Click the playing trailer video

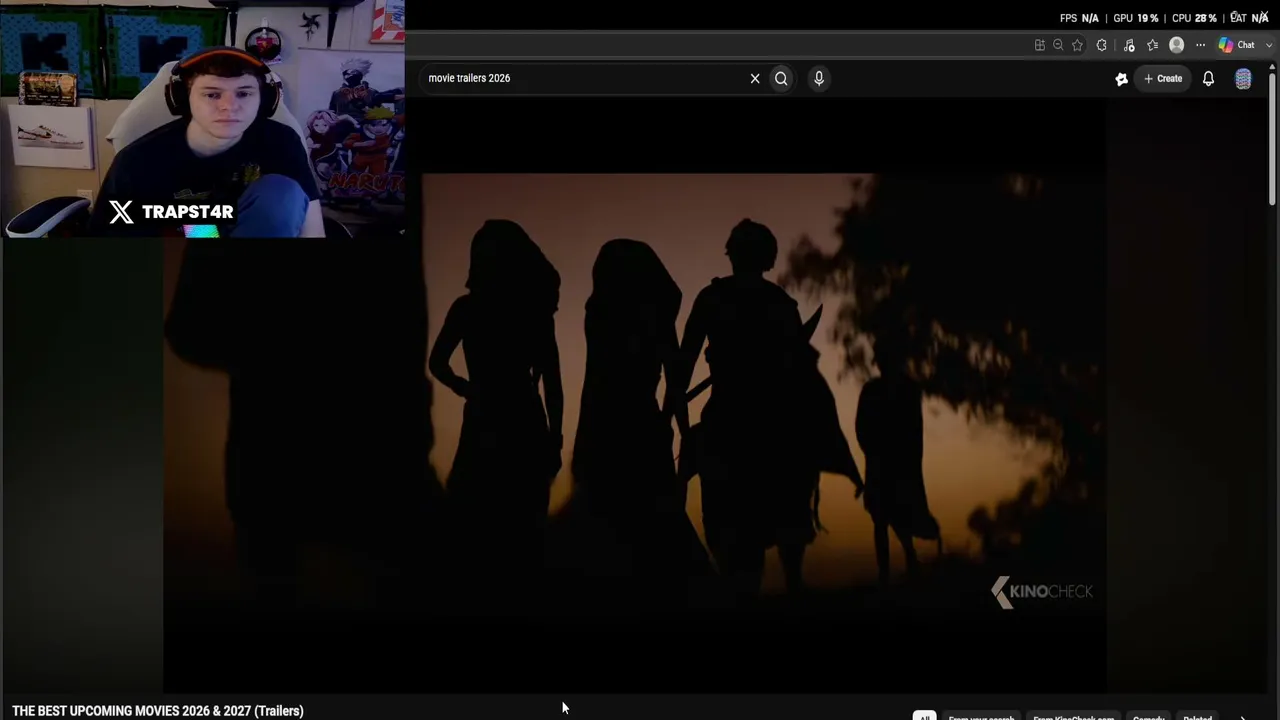point(635,395)
